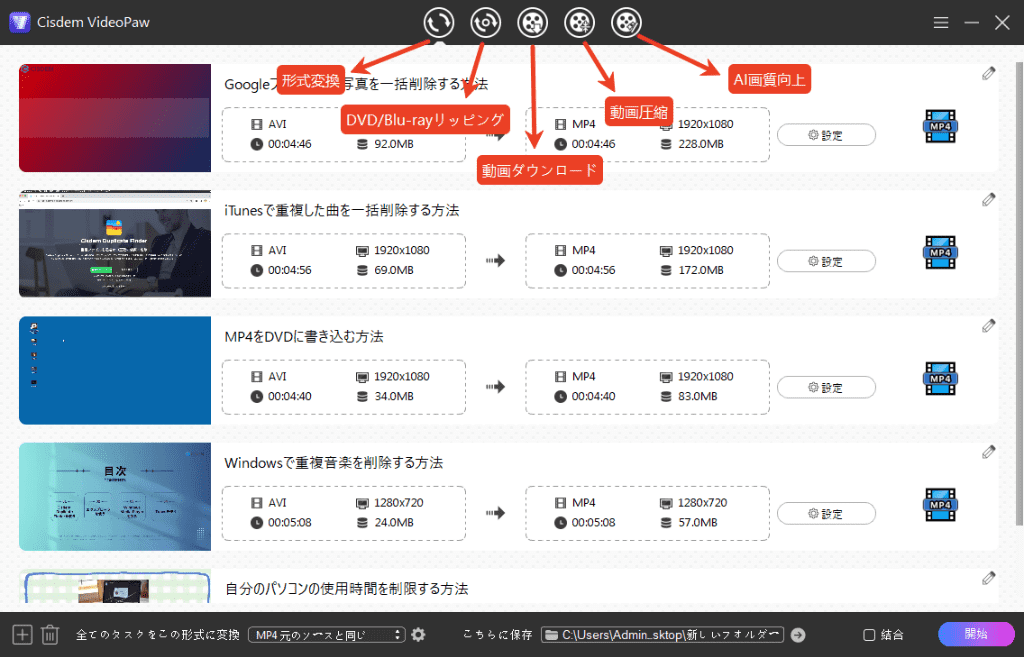
Task: Open the hamburger menu in title bar
Action: point(940,23)
